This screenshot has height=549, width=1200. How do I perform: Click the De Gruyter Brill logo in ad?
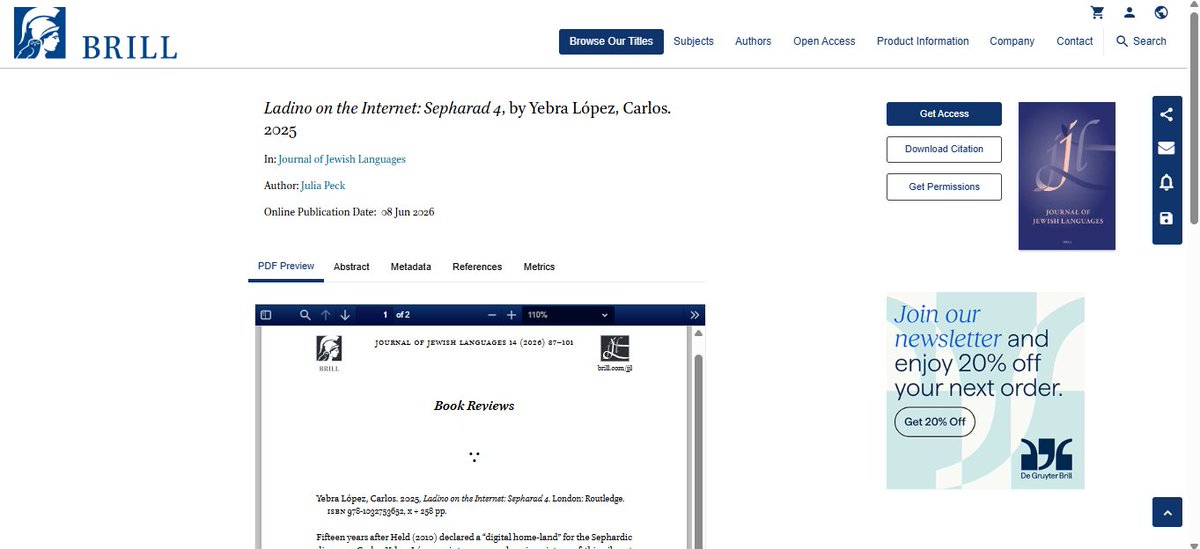(1046, 457)
